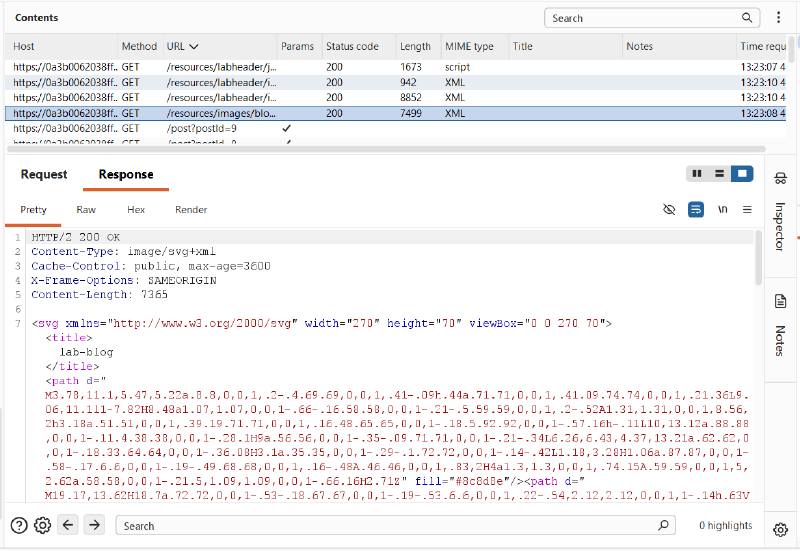Open the response viewer hamburger menu
Viewport: 800px width, 551px height.
coord(747,209)
